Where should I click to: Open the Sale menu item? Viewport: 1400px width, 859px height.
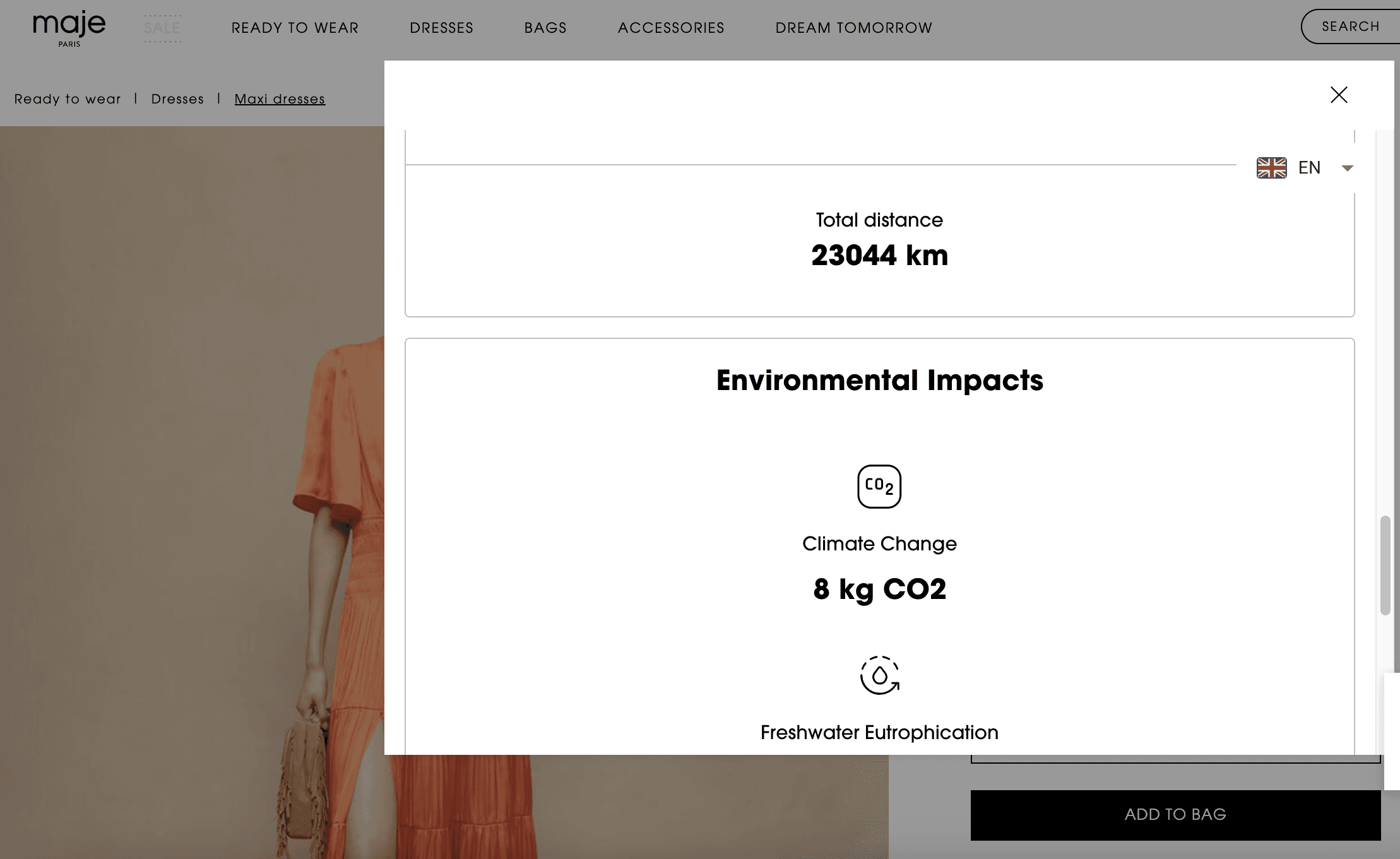tap(162, 28)
